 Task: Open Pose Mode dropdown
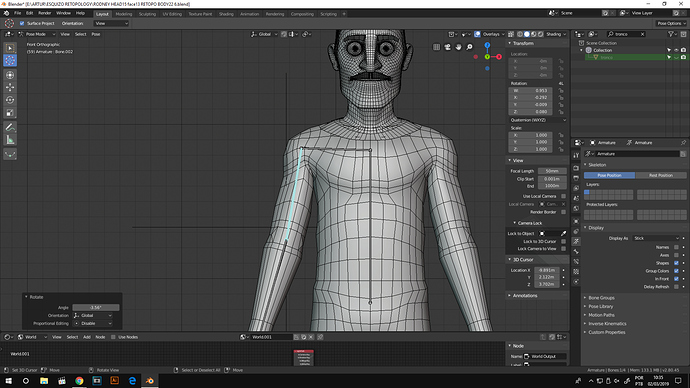click(x=37, y=34)
